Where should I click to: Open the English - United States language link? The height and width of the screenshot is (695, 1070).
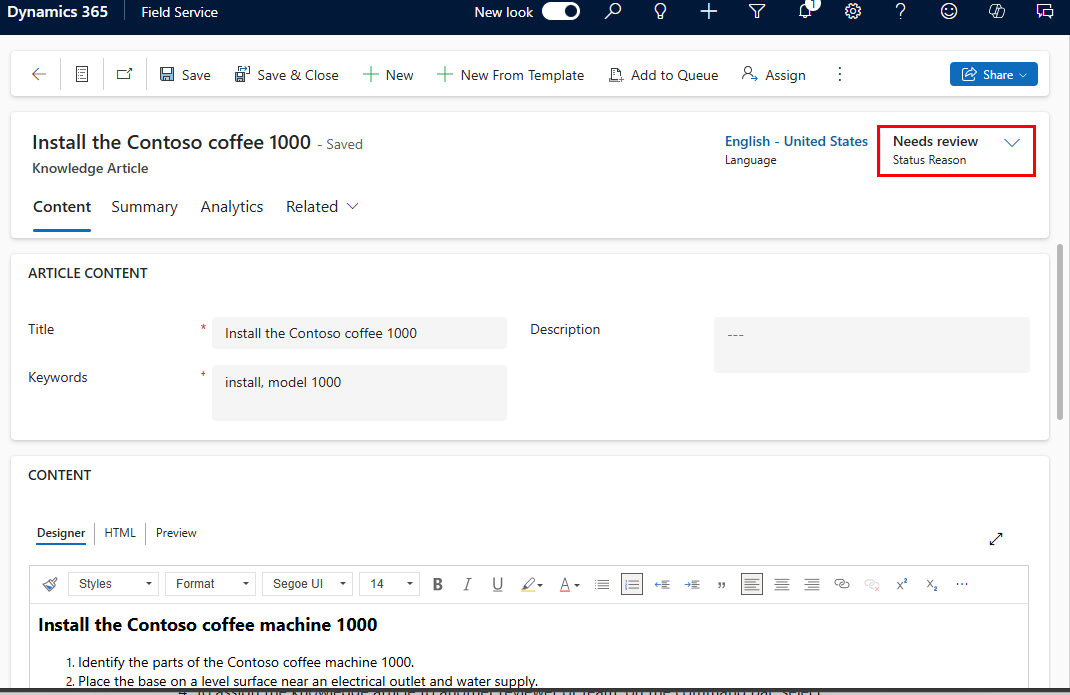pyautogui.click(x=796, y=141)
